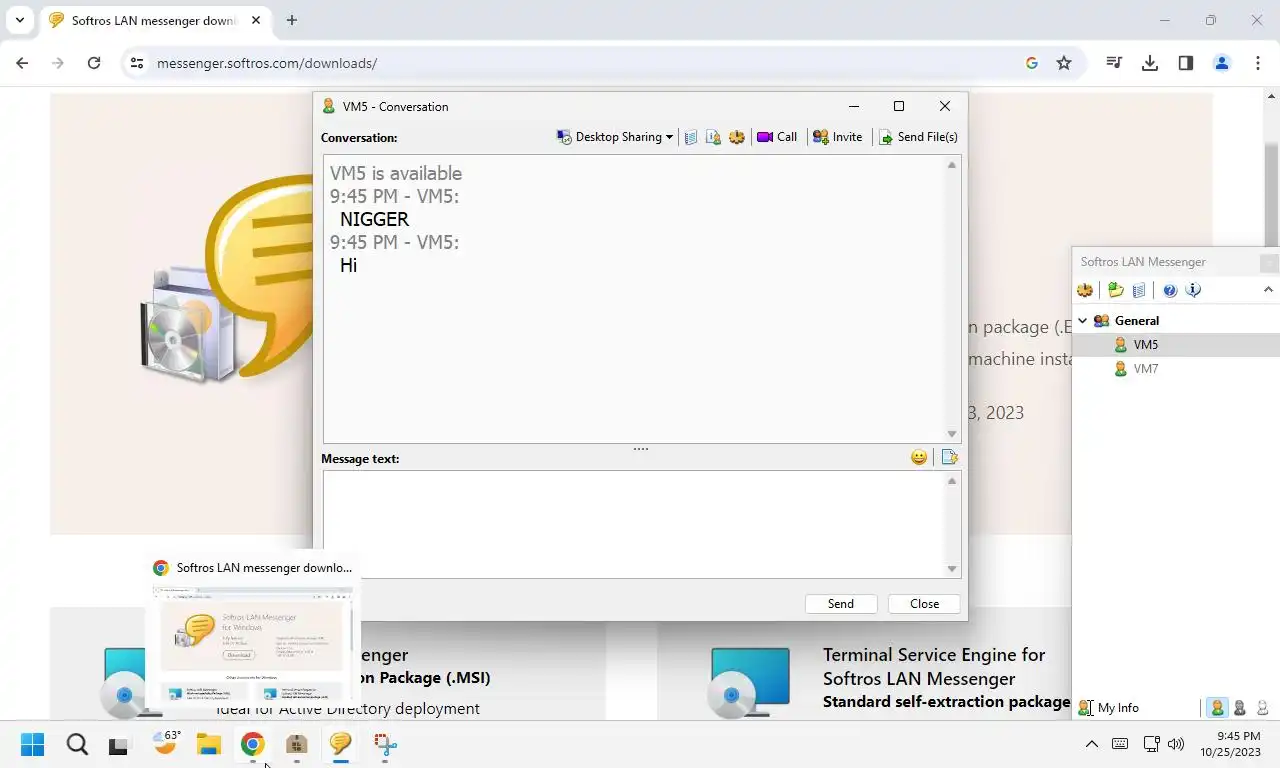
Task: Select user VM5 in the user list
Action: (1176, 345)
